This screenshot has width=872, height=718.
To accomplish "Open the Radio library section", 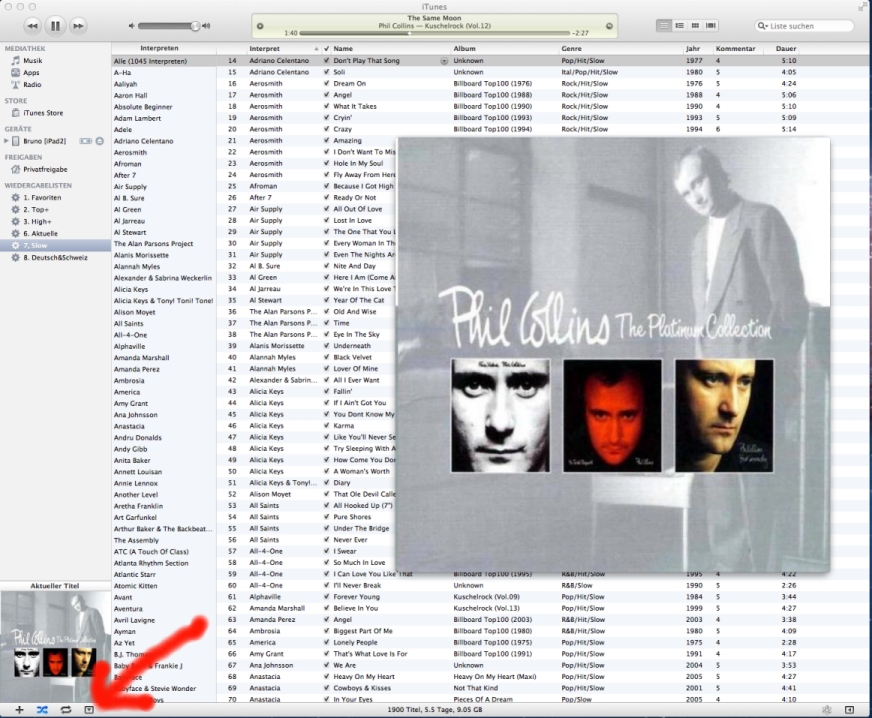I will 32,85.
